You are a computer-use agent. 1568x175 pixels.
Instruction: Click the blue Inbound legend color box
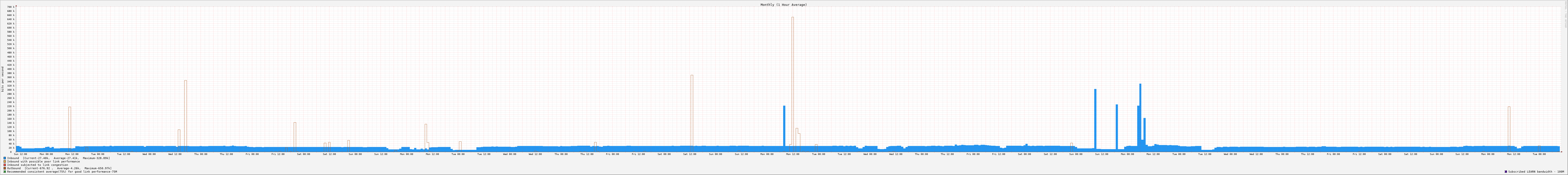click(5, 158)
